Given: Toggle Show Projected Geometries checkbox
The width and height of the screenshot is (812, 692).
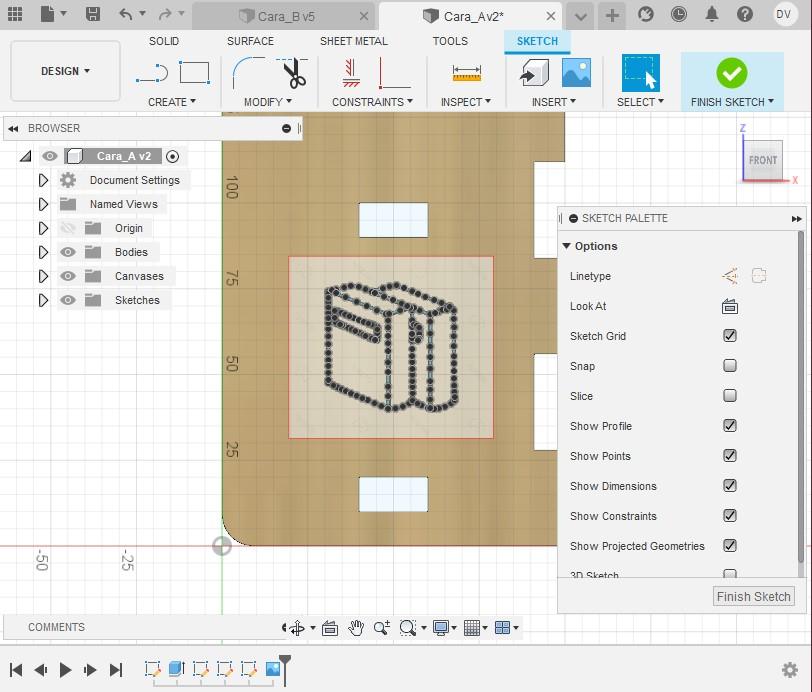Looking at the screenshot, I should 730,545.
